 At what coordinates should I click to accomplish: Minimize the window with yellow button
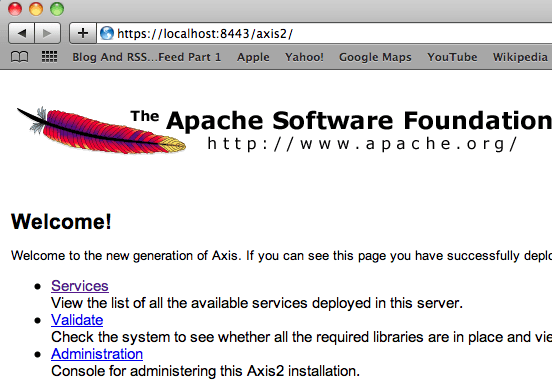[36, 9]
